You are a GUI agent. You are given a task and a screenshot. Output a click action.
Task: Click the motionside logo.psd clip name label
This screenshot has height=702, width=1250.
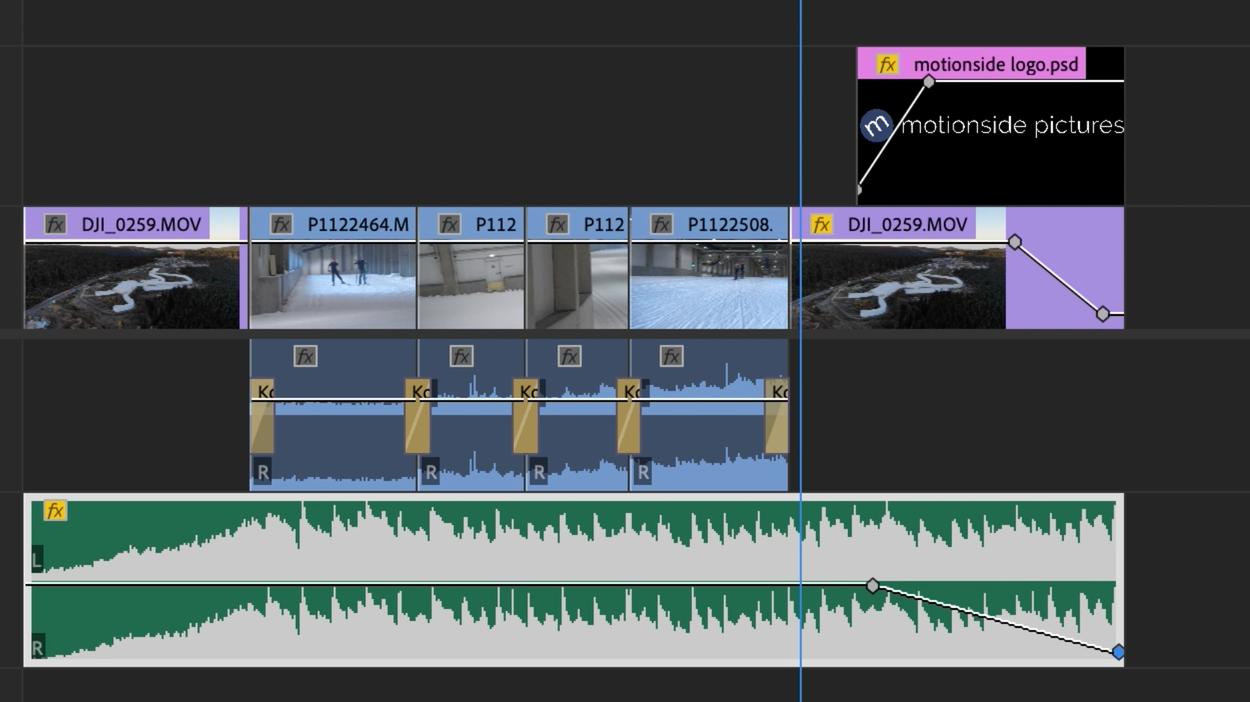pos(995,65)
